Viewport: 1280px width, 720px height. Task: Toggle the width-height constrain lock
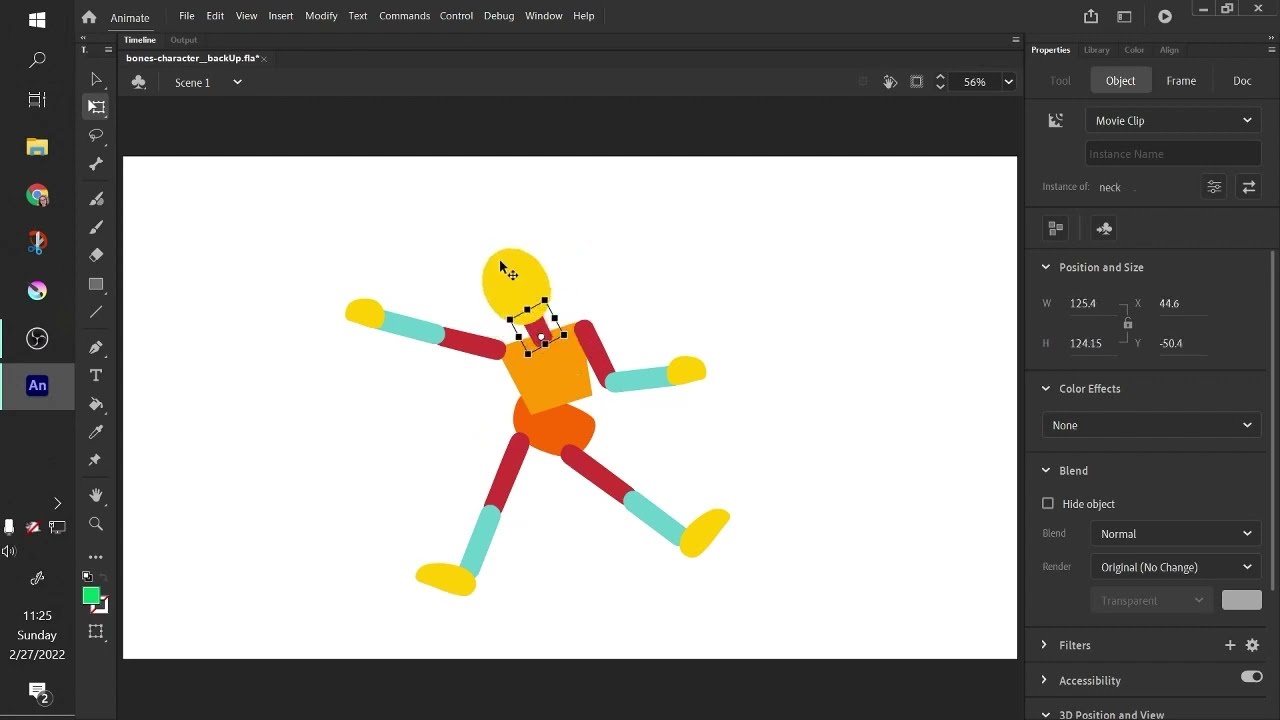pyautogui.click(x=1127, y=323)
